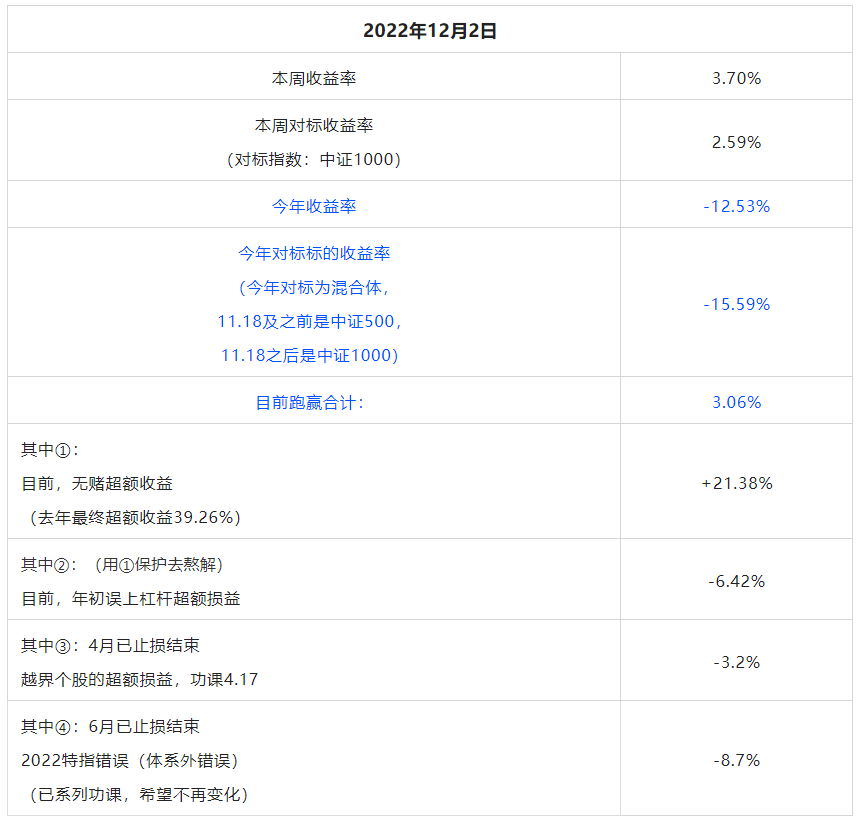Select the blue 今年对标标的收益率 line
863x827 pixels.
tap(314, 254)
